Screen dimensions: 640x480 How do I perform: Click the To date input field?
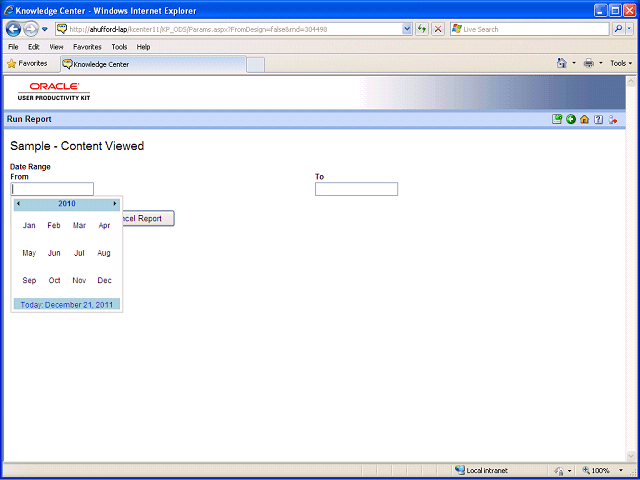click(356, 189)
